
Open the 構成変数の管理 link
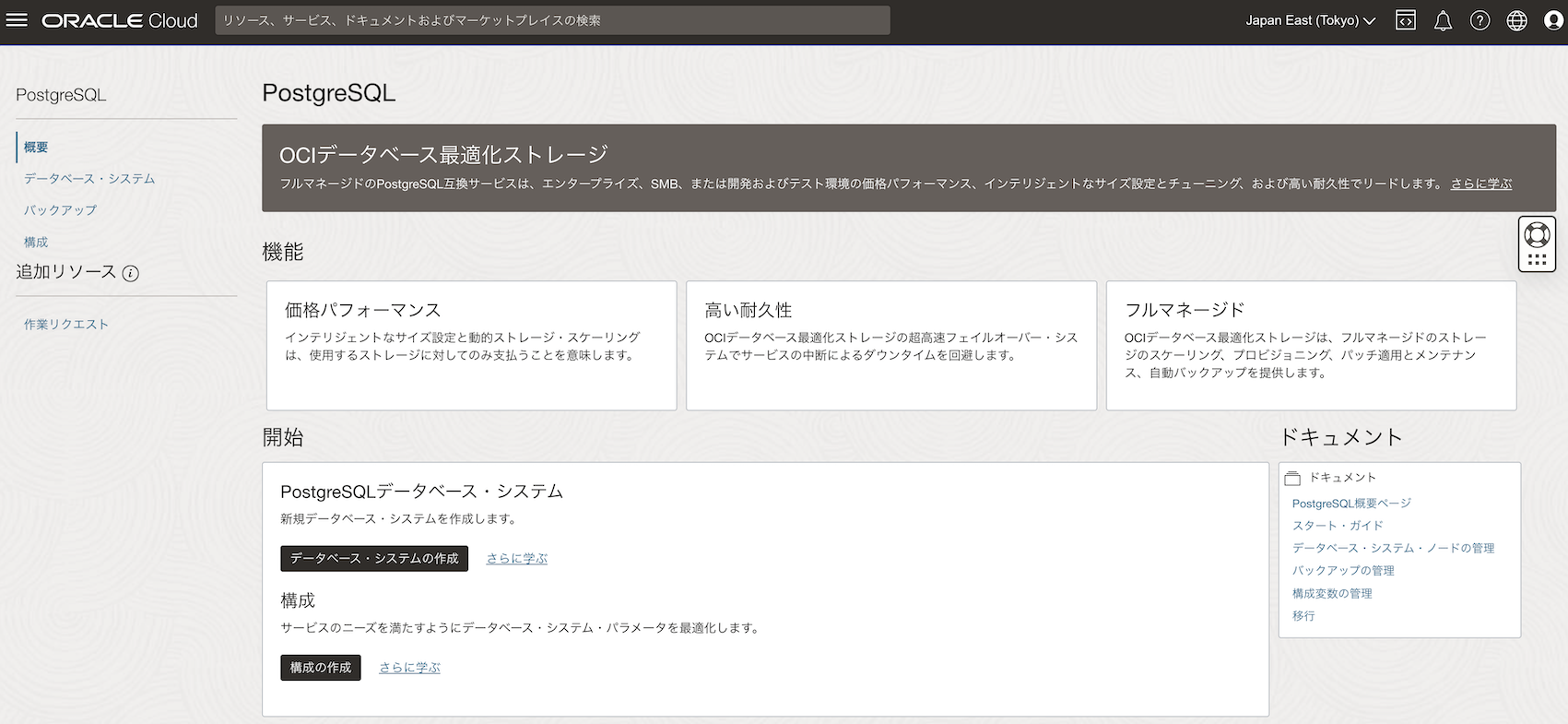pyautogui.click(x=1332, y=594)
